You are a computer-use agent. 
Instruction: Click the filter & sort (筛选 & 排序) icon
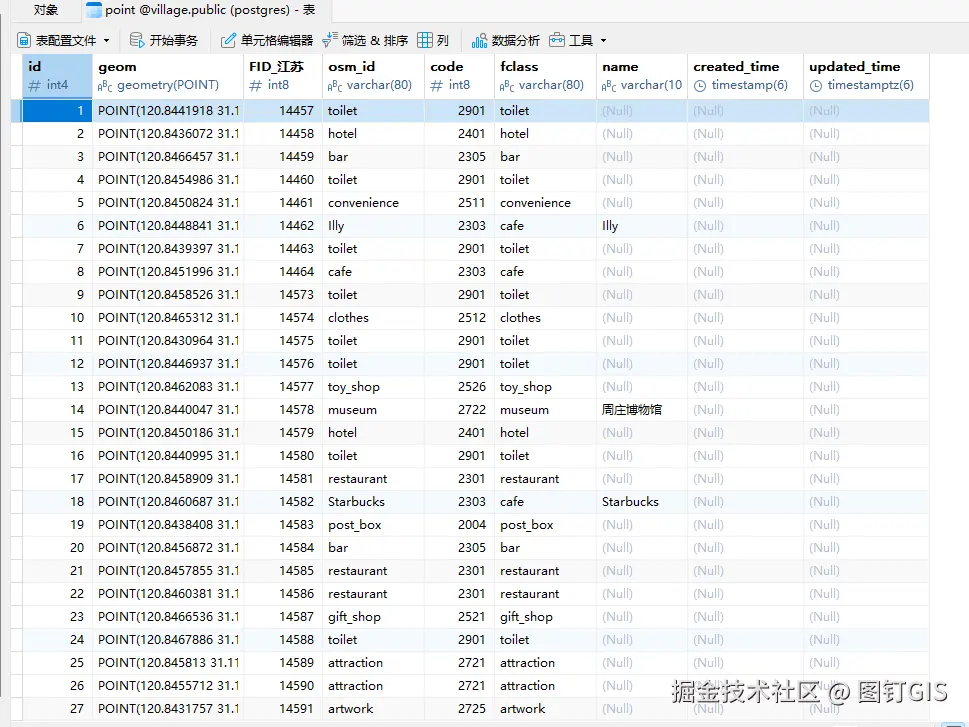pos(330,40)
